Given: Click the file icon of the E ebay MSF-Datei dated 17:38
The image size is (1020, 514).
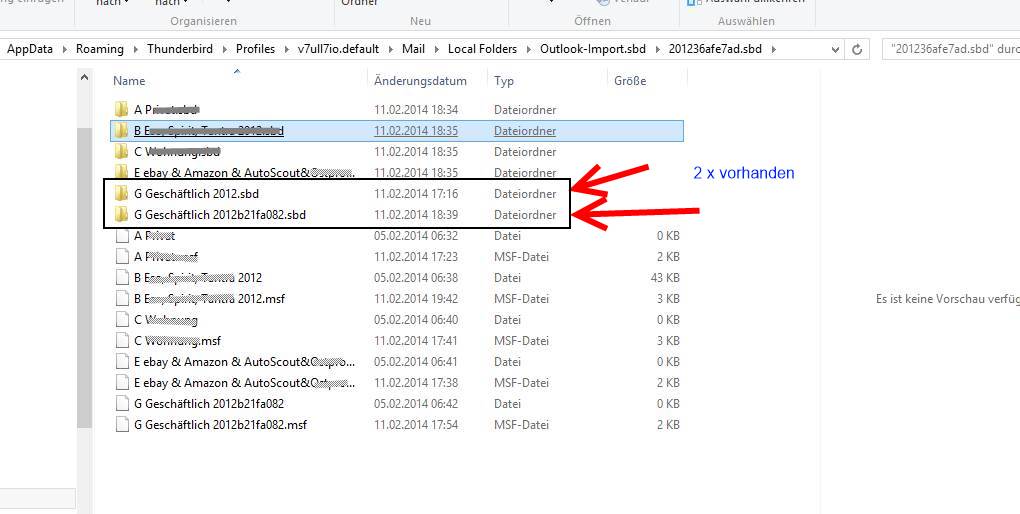Looking at the screenshot, I should coord(122,383).
